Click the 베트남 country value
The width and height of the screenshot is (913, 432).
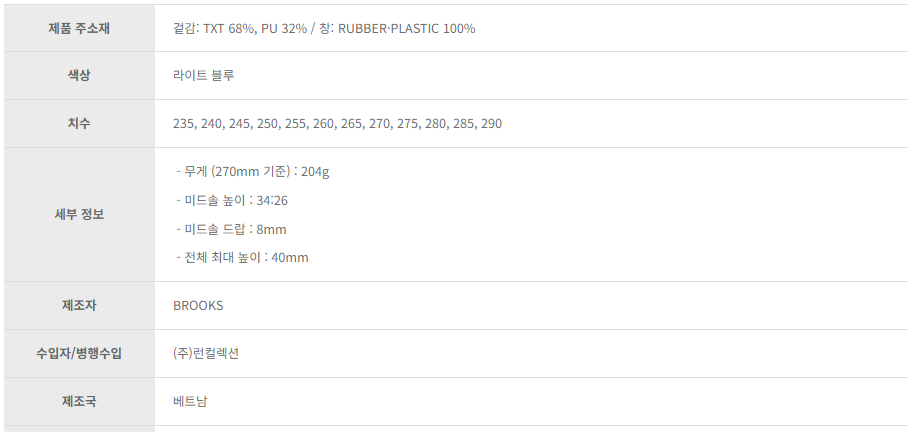coord(190,401)
